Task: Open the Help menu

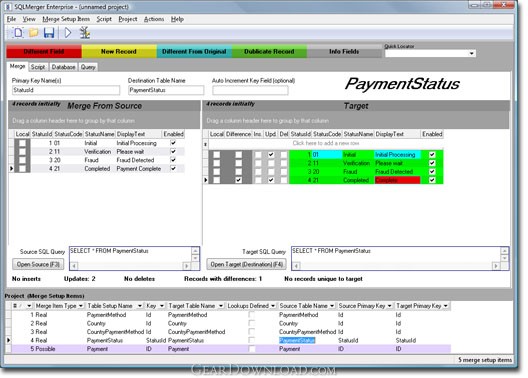Action: tap(177, 19)
